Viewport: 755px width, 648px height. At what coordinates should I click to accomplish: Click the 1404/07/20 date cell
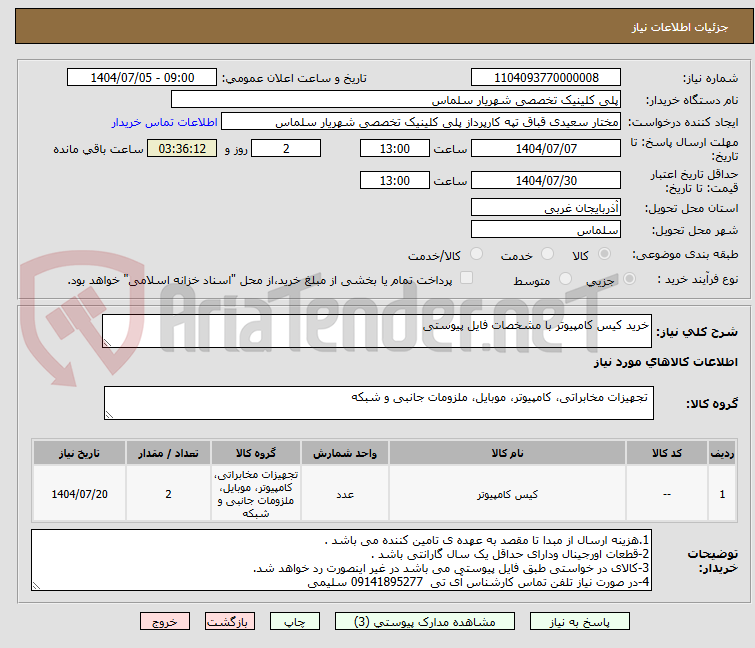click(79, 494)
